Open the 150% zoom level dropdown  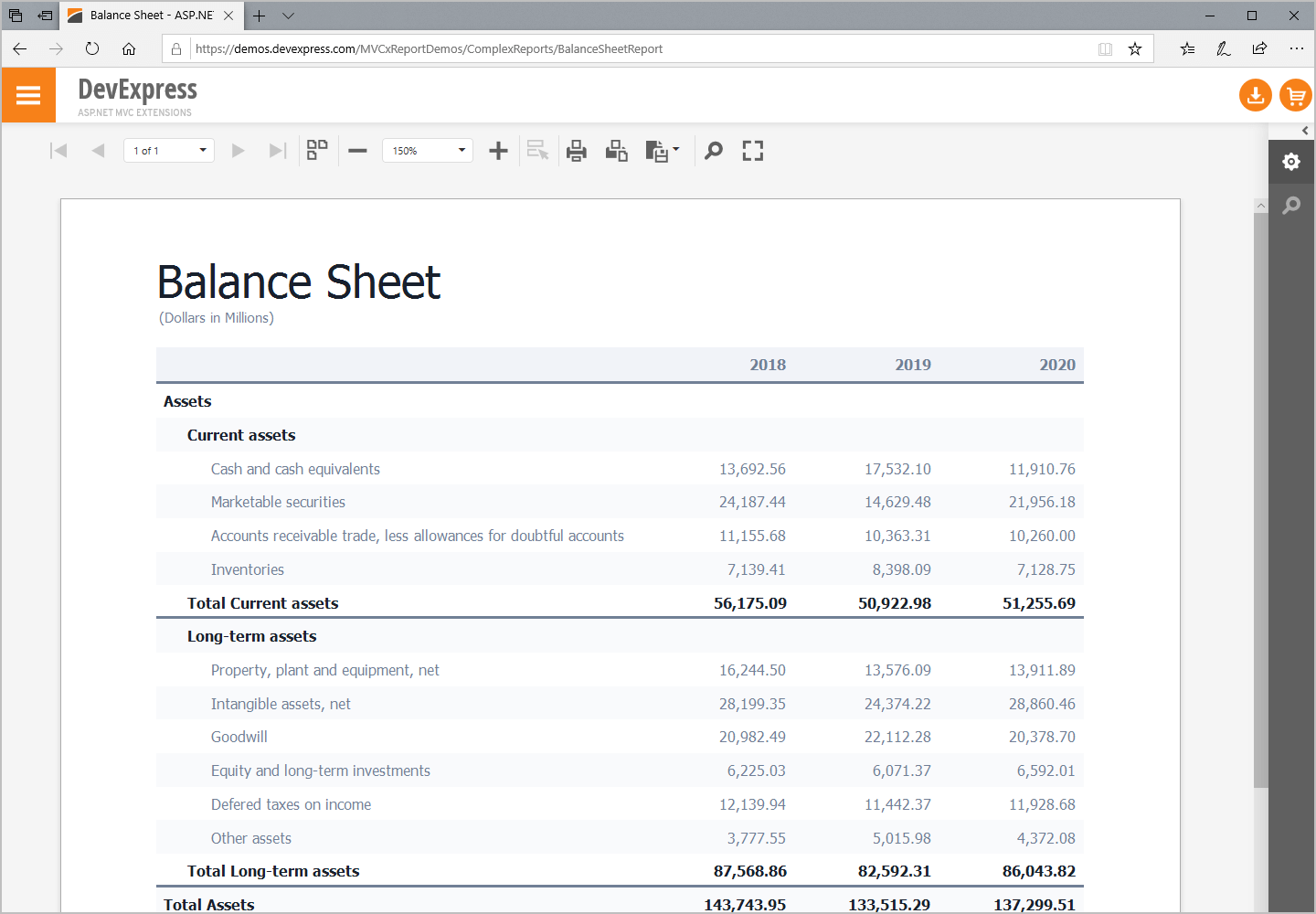coord(462,150)
